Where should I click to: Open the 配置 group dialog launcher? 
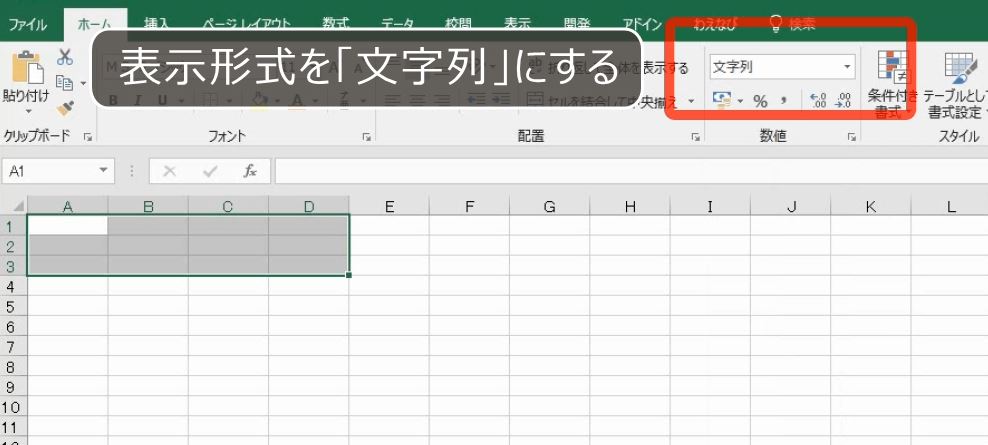point(696,136)
